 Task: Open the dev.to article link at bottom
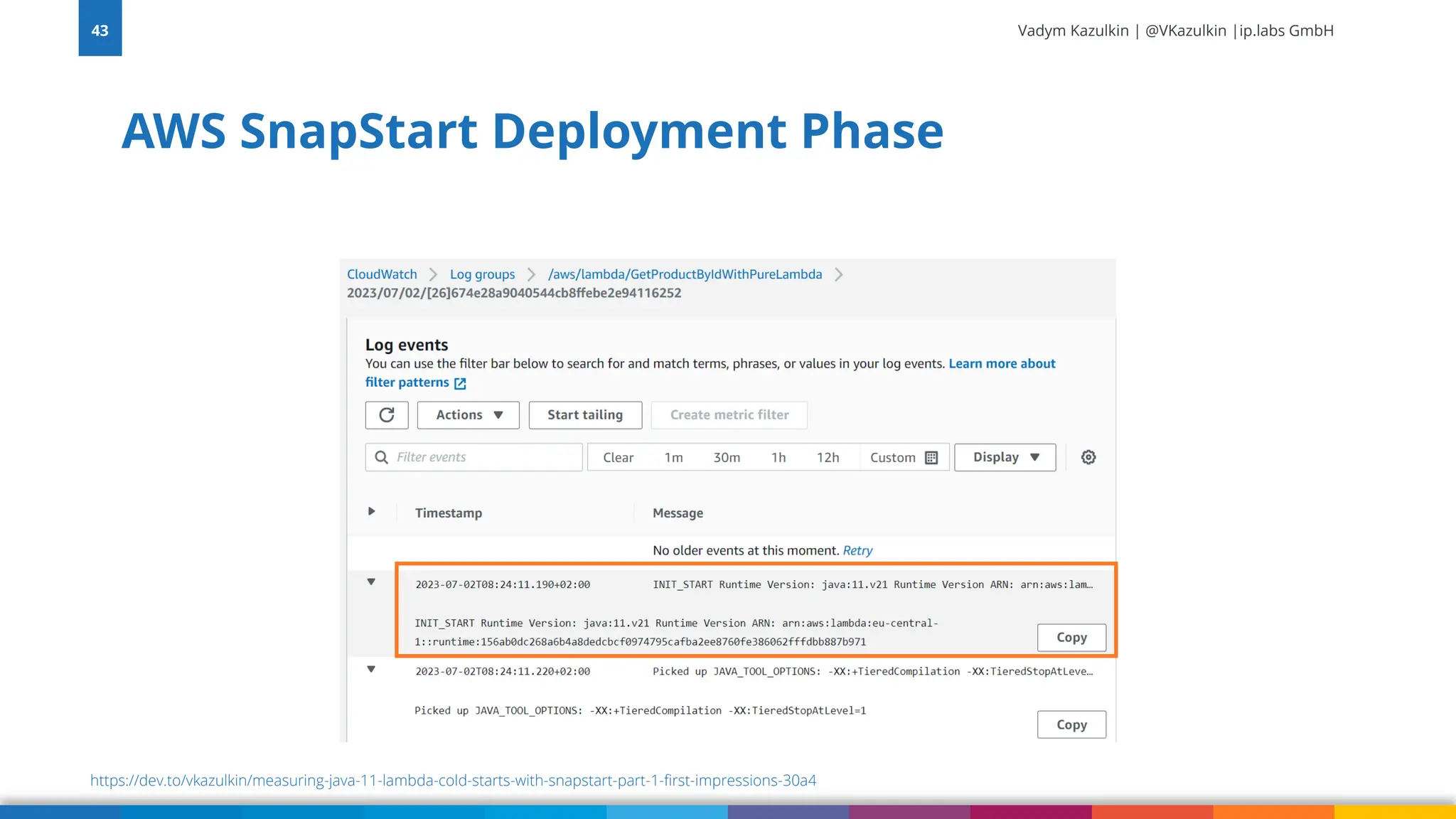tap(453, 781)
